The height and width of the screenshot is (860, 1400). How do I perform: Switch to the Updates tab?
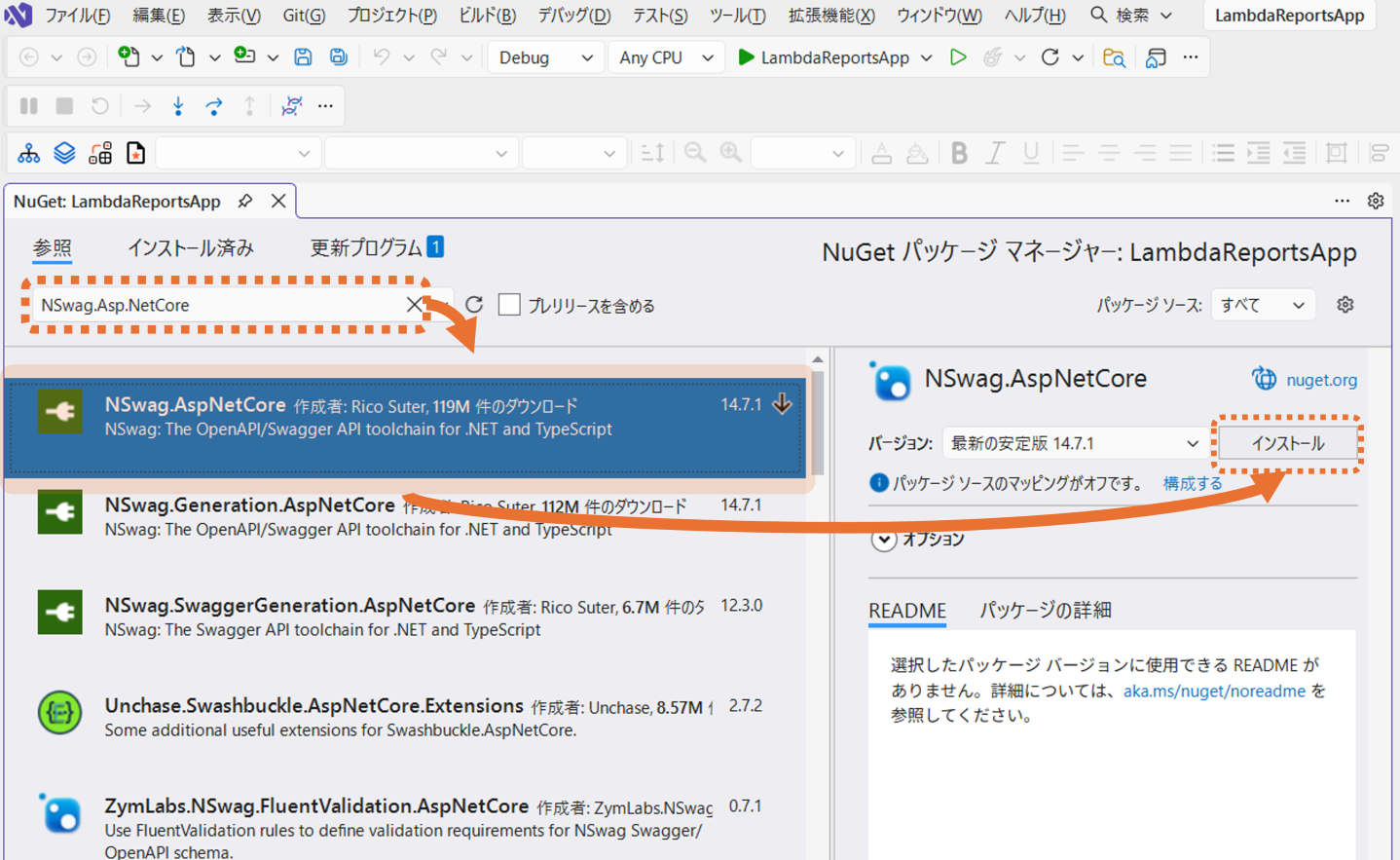376,248
